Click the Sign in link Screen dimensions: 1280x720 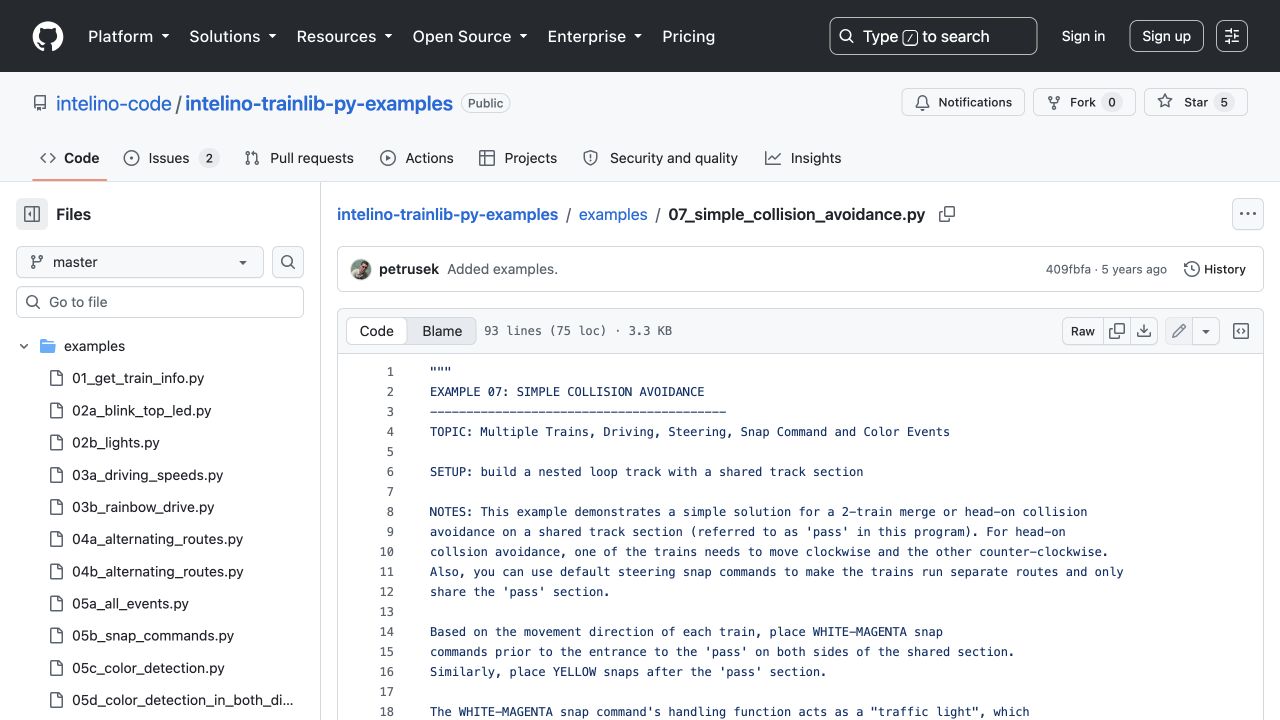pos(1083,36)
